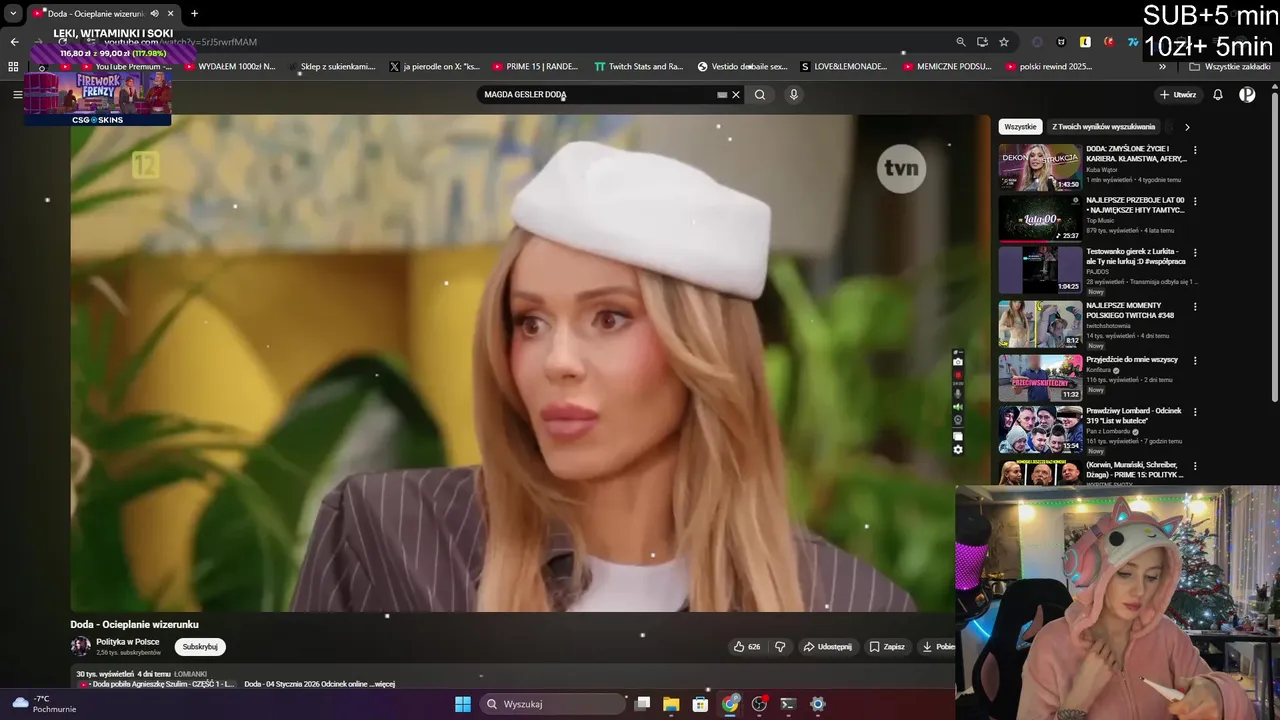The image size is (1280, 720).
Task: Toggle the speaker audio in overlay toolbar
Action: pos(958,407)
